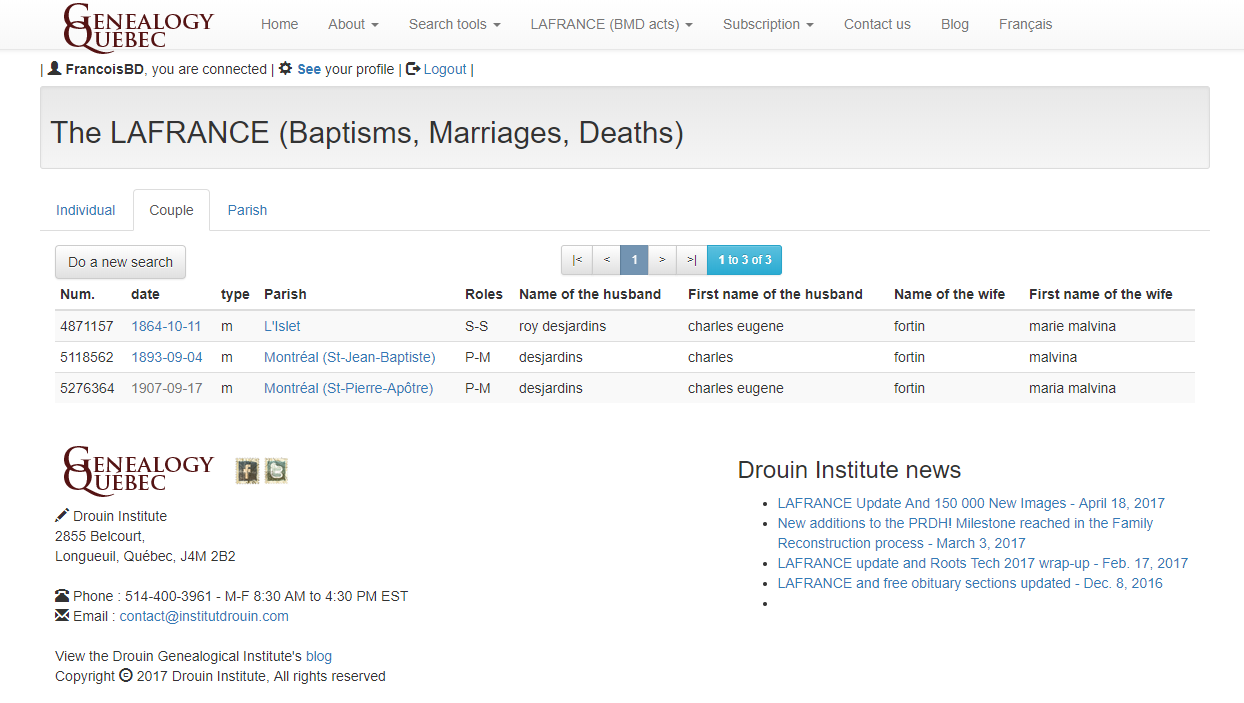Click the 1 to 3 of 3 results indicator
This screenshot has height=703, width=1244.
point(745,260)
